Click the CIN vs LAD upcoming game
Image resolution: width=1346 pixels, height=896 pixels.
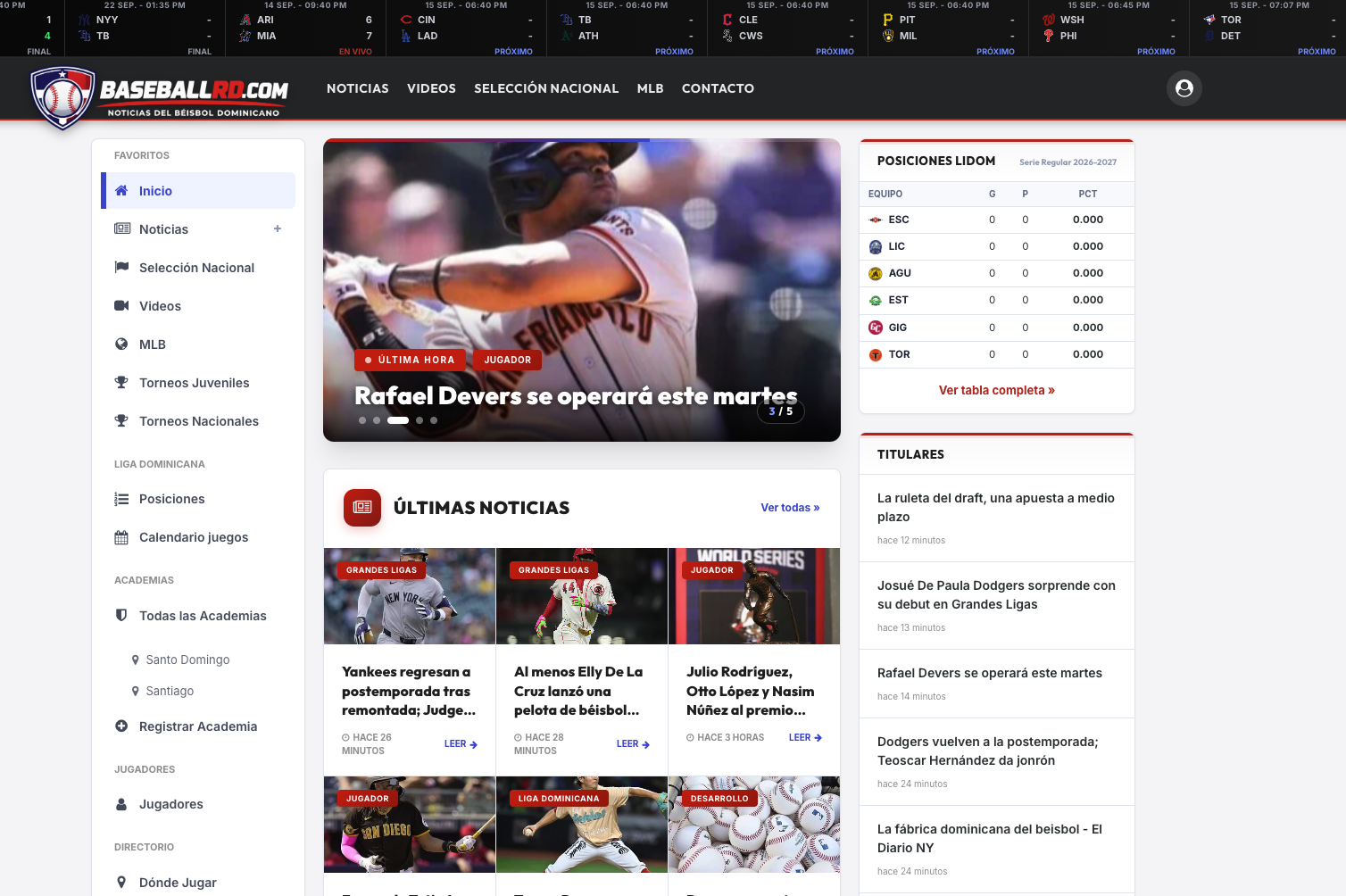coord(467,28)
